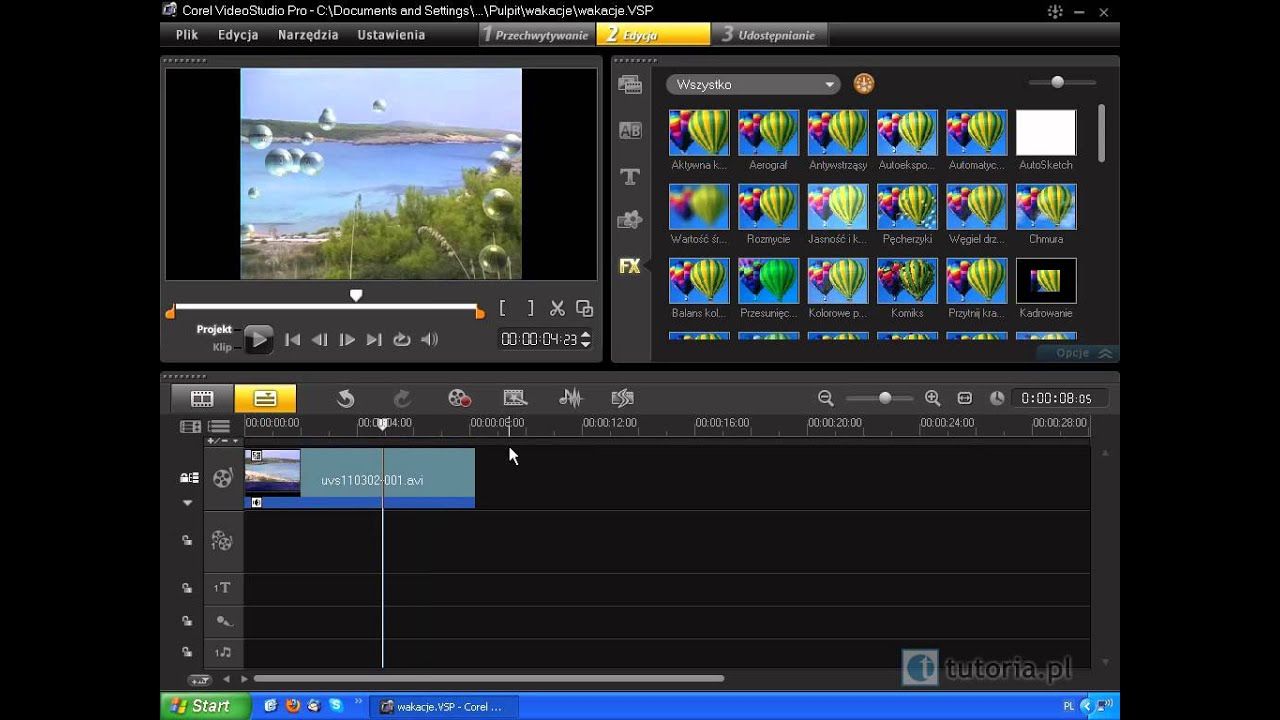Screen dimensions: 1280x720
Task: Play the preview
Action: point(258,340)
